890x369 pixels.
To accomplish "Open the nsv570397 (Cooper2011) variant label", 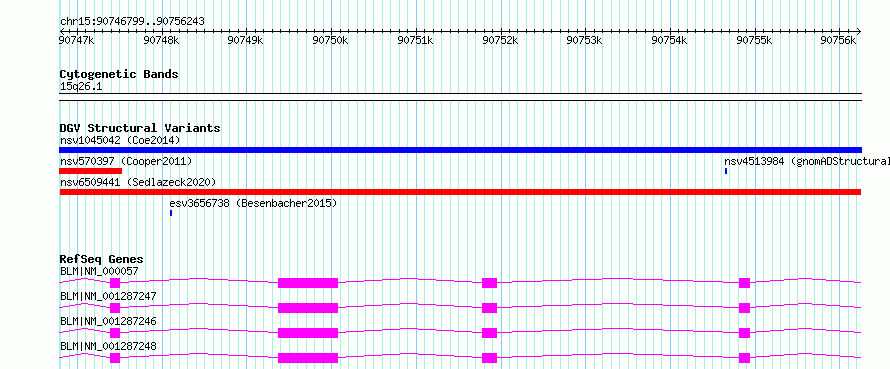I will (x=126, y=162).
